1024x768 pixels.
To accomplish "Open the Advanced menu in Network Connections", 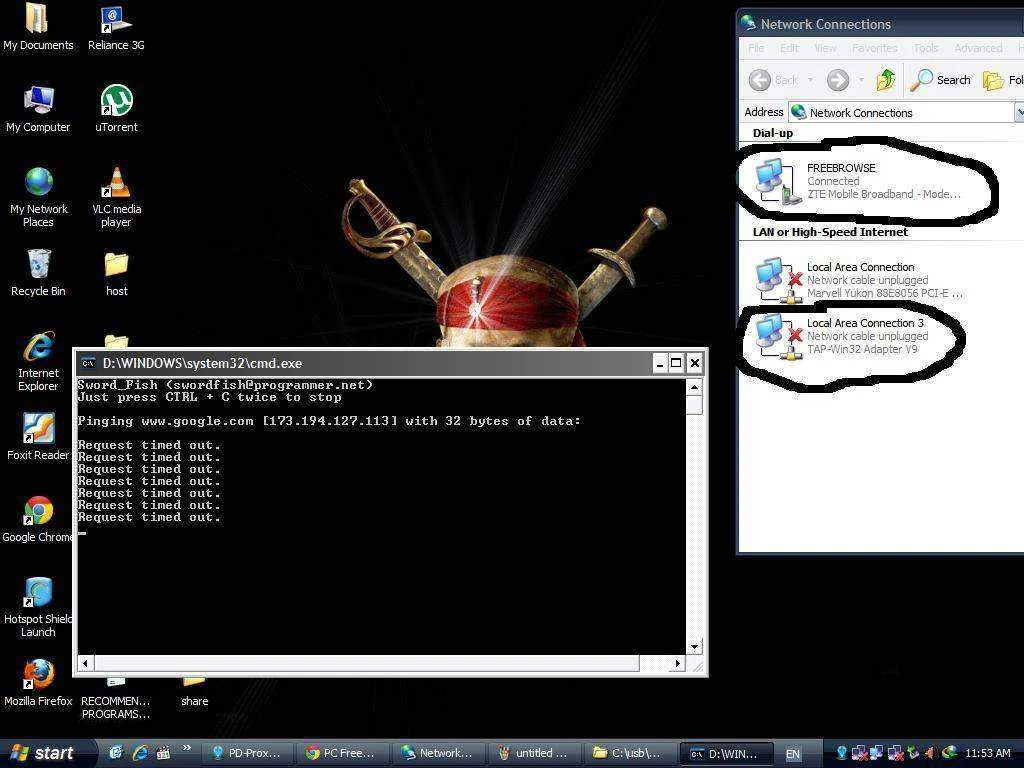I will (x=978, y=48).
